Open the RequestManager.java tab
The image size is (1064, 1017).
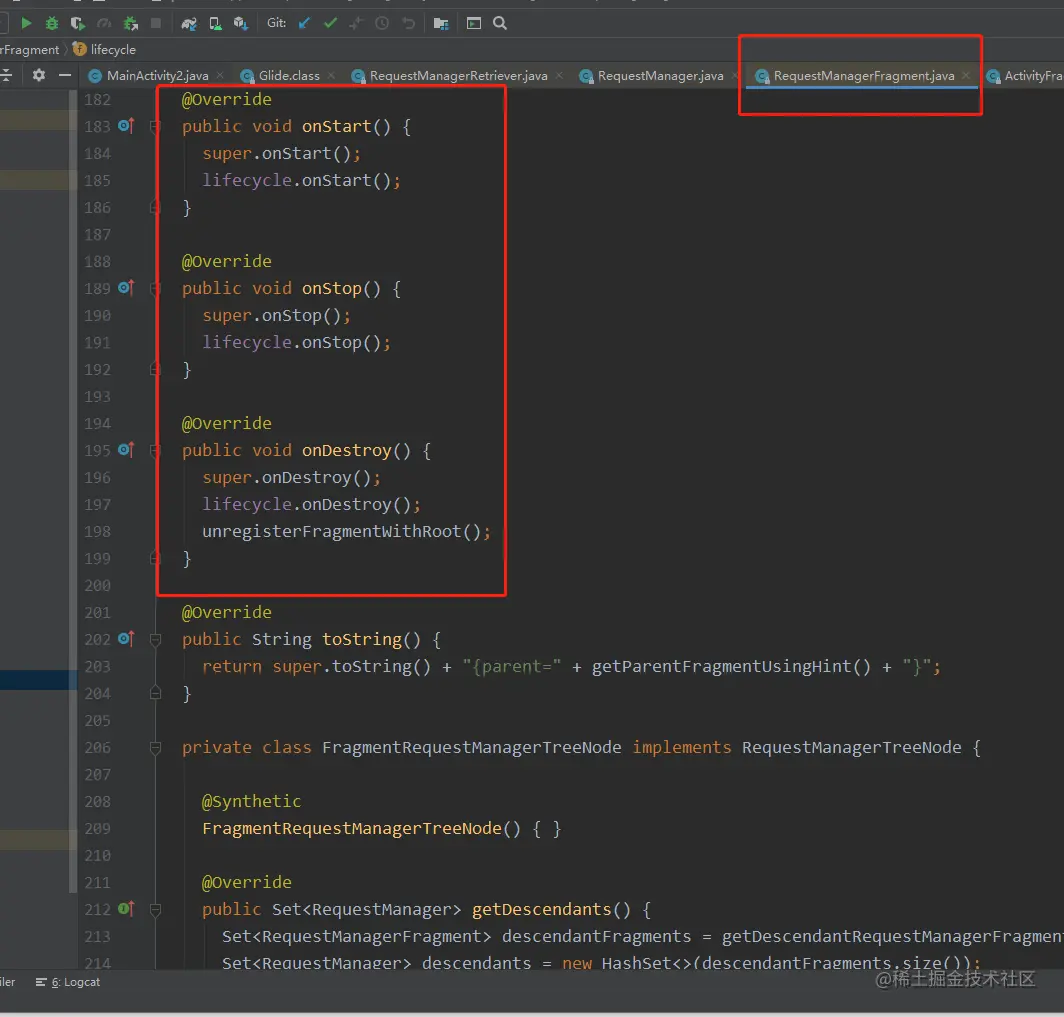tap(660, 76)
